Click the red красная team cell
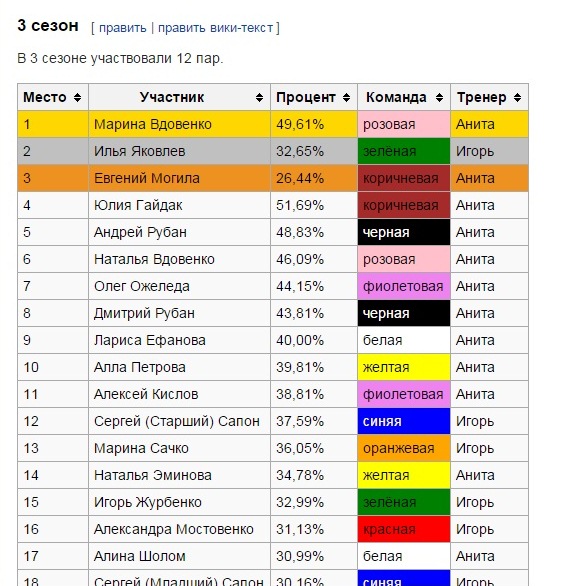 coord(404,529)
